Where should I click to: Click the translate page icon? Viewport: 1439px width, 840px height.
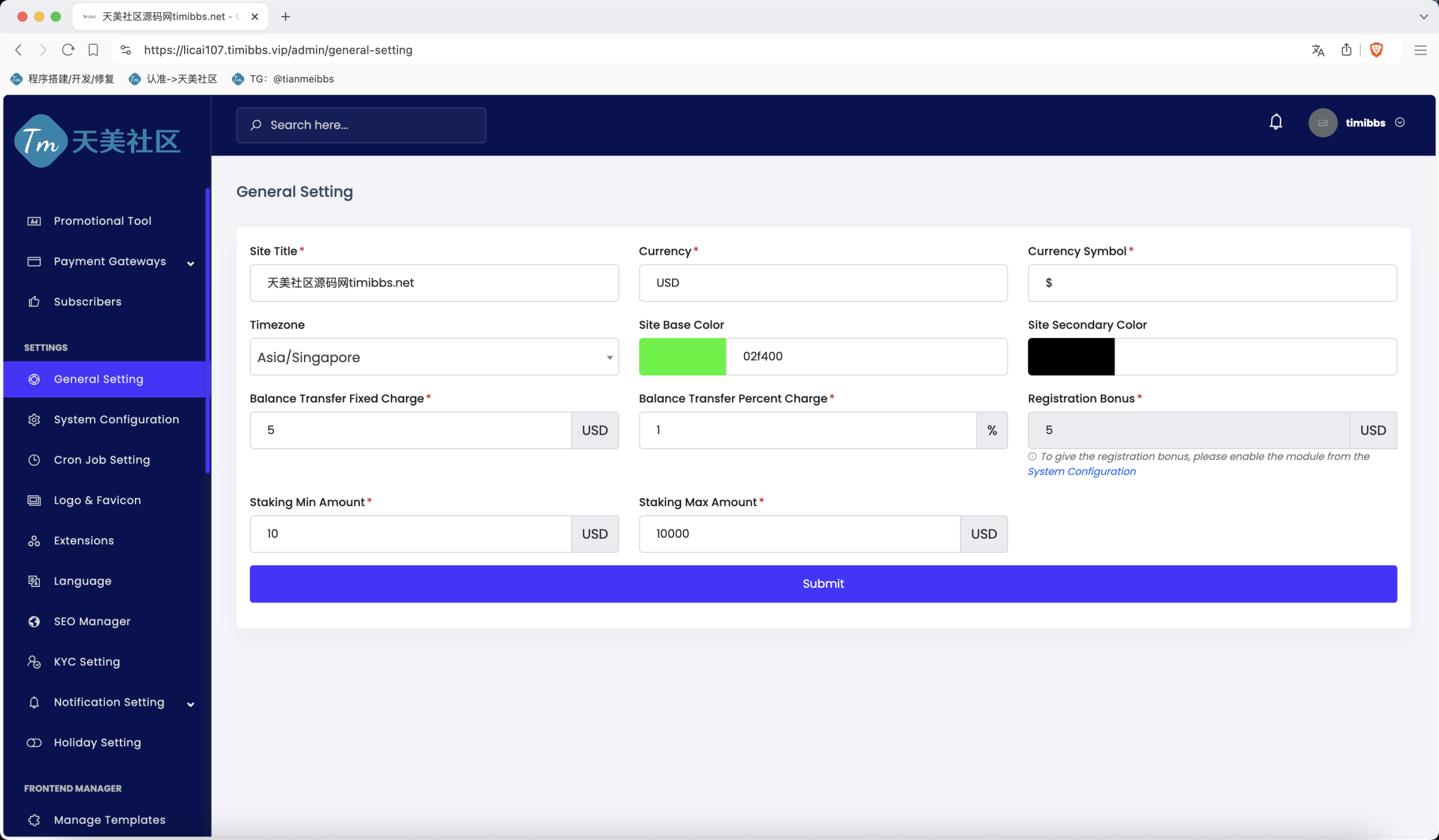pyautogui.click(x=1317, y=50)
